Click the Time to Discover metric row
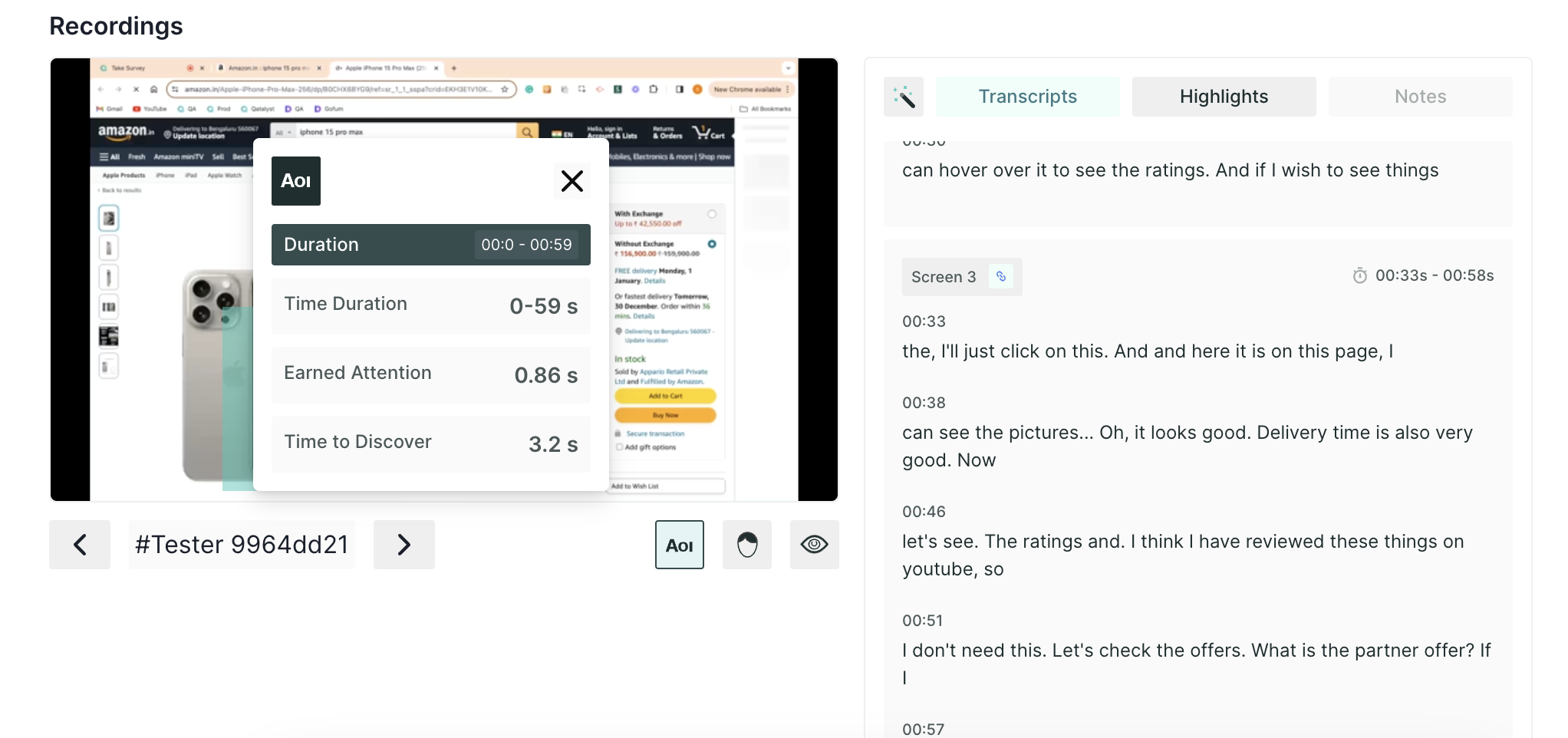The width and height of the screenshot is (1568, 738). point(431,443)
